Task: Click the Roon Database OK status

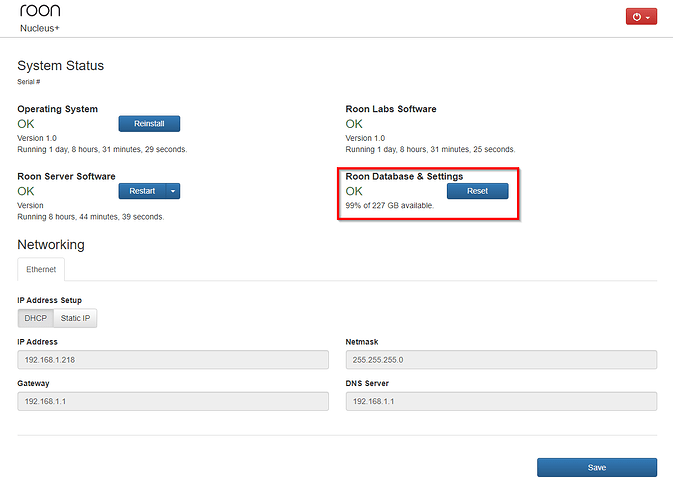Action: tap(354, 191)
